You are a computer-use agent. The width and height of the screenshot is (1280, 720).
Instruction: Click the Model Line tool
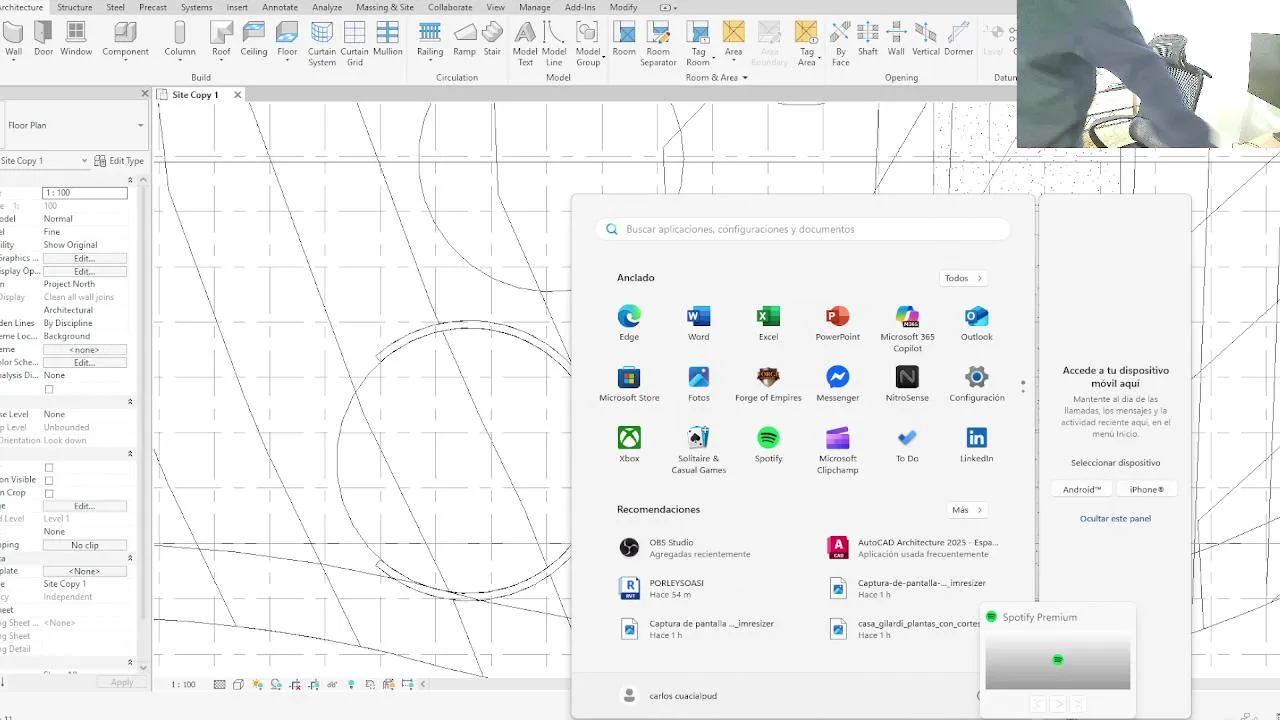(554, 44)
